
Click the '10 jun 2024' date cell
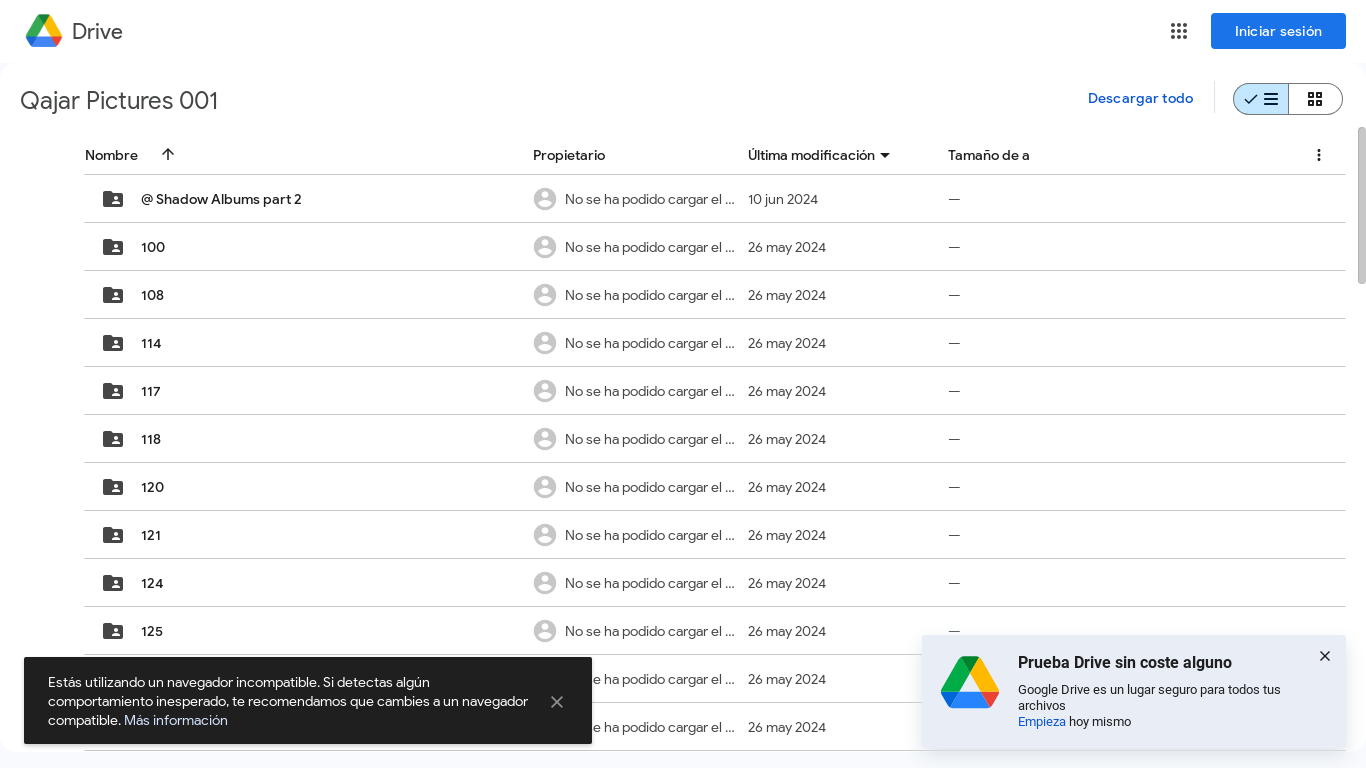click(783, 199)
